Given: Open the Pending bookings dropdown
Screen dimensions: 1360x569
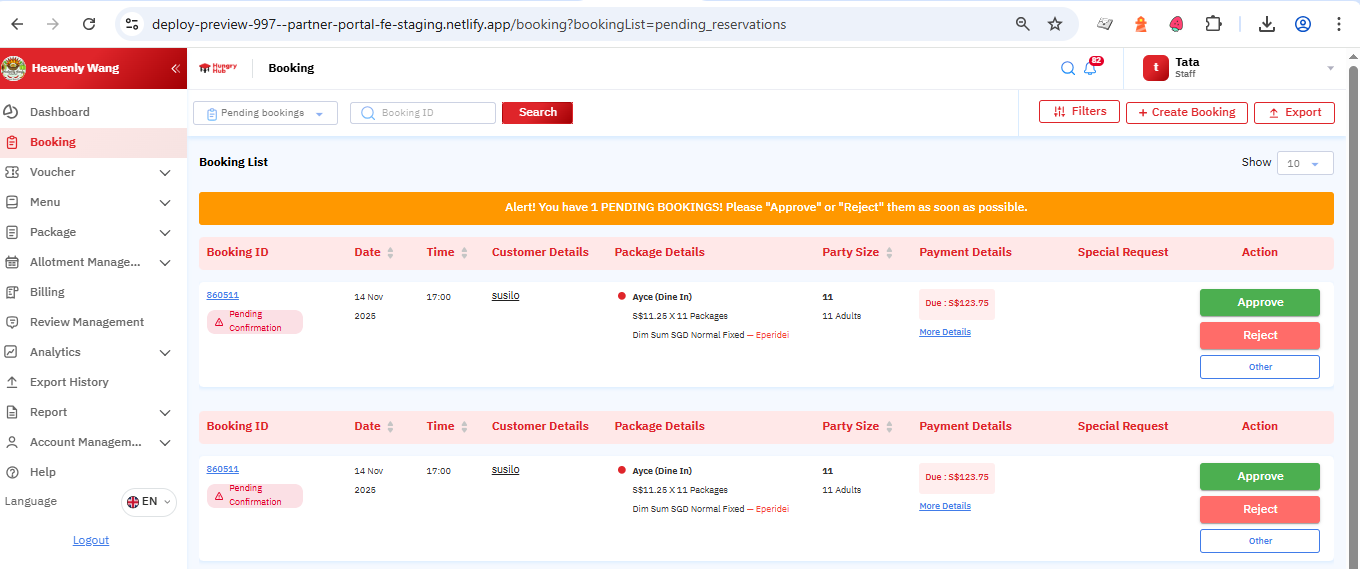Looking at the screenshot, I should coord(265,113).
